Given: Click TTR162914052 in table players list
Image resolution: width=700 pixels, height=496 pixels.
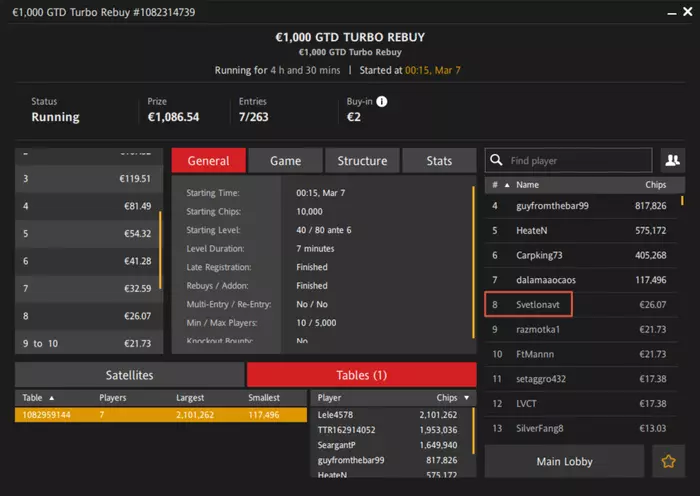Looking at the screenshot, I should pyautogui.click(x=391, y=430).
